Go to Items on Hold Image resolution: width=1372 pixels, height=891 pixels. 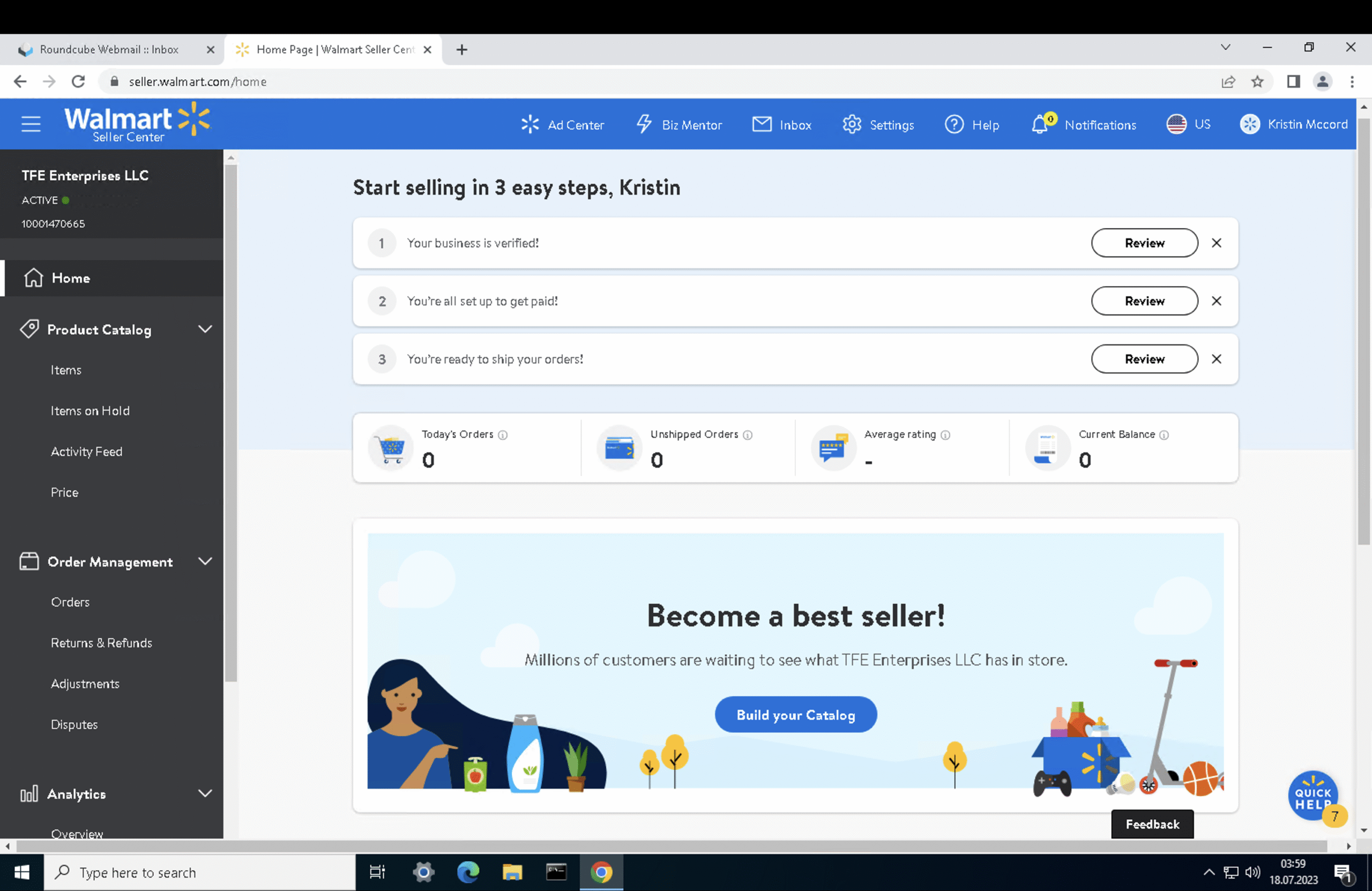click(x=90, y=411)
